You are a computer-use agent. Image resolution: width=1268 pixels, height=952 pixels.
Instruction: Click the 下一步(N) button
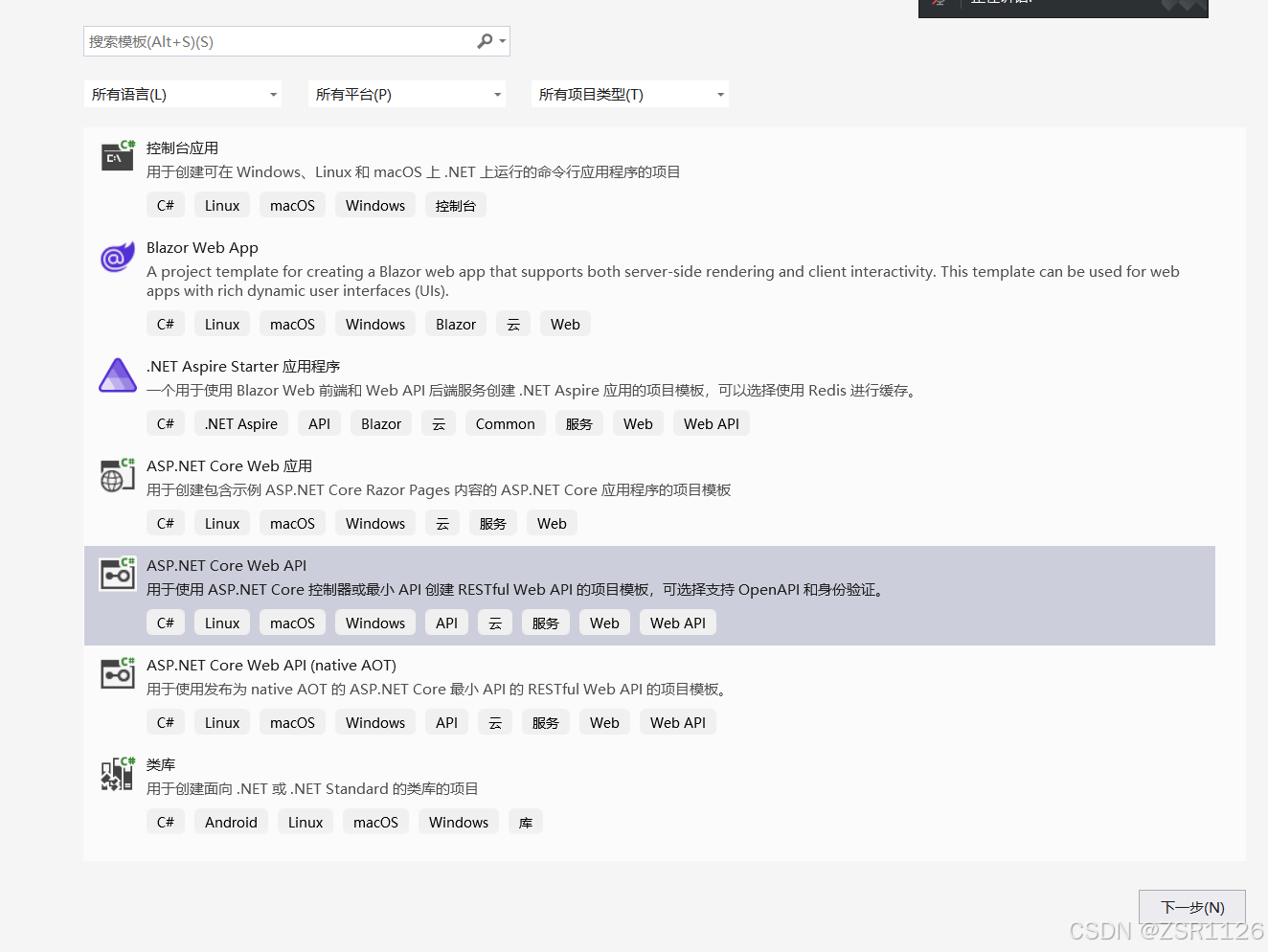pyautogui.click(x=1191, y=907)
